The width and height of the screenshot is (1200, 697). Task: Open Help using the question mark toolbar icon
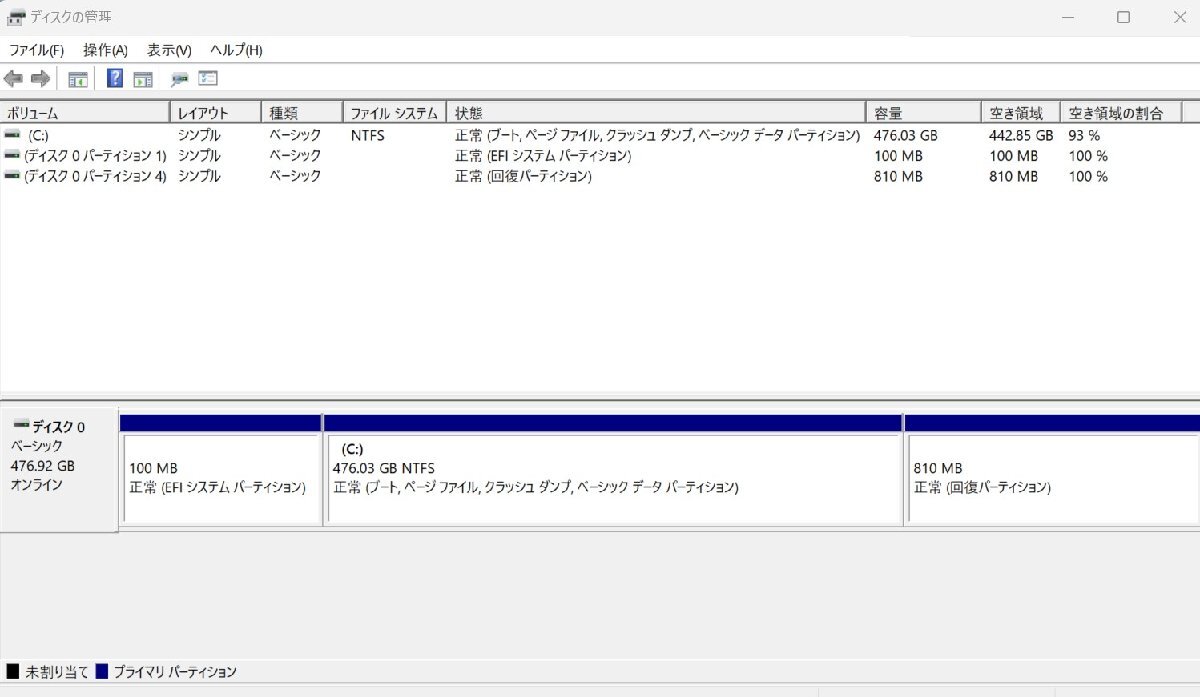click(x=113, y=77)
